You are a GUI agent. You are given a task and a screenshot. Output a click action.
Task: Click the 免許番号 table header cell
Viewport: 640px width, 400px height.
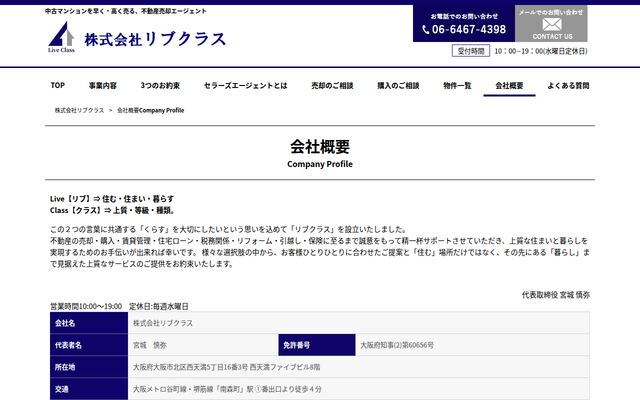[317, 345]
